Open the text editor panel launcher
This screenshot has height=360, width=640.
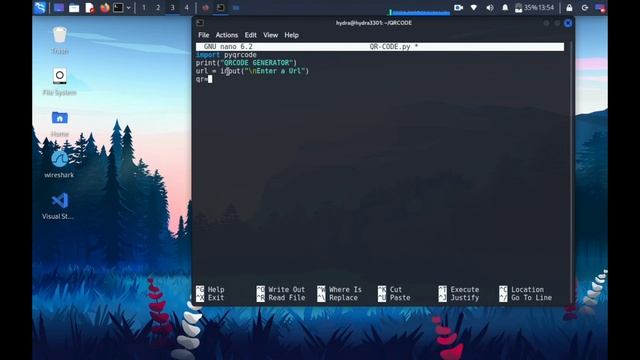click(x=89, y=7)
